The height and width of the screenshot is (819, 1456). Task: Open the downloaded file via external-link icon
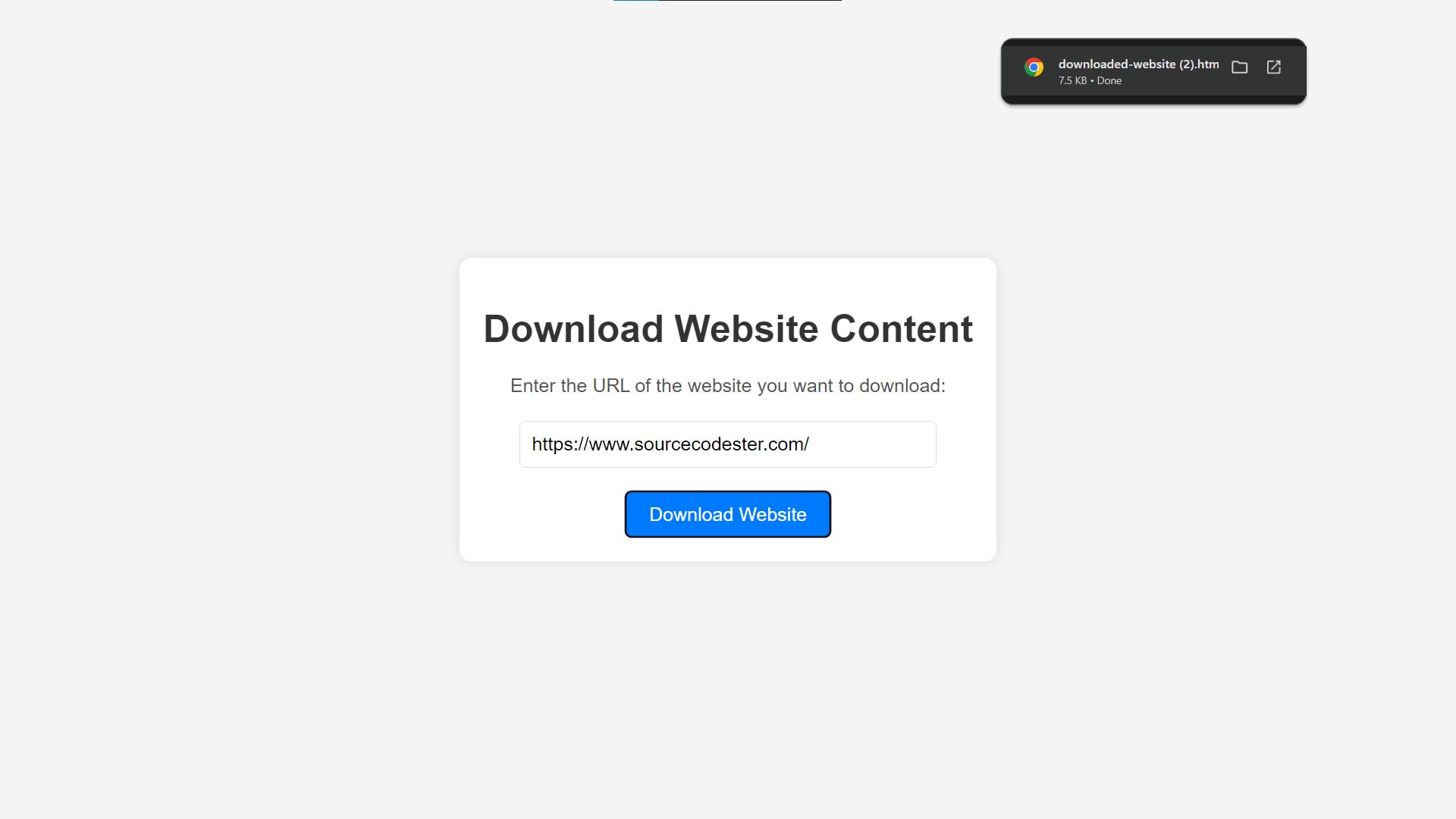pos(1274,67)
